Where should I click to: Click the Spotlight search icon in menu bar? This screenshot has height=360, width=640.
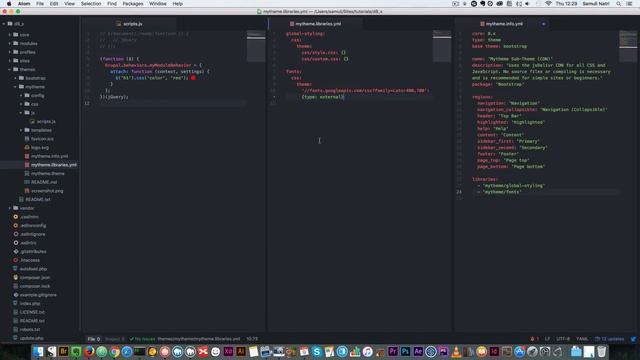click(x=618, y=4)
